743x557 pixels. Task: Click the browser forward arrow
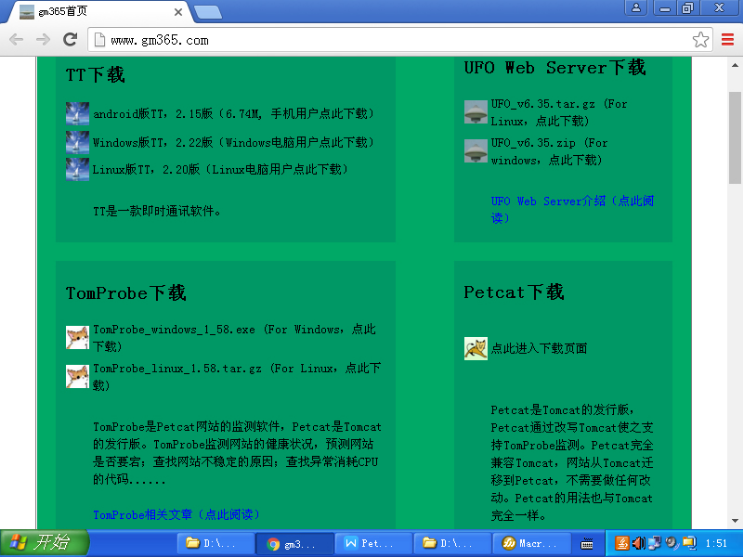(43, 40)
